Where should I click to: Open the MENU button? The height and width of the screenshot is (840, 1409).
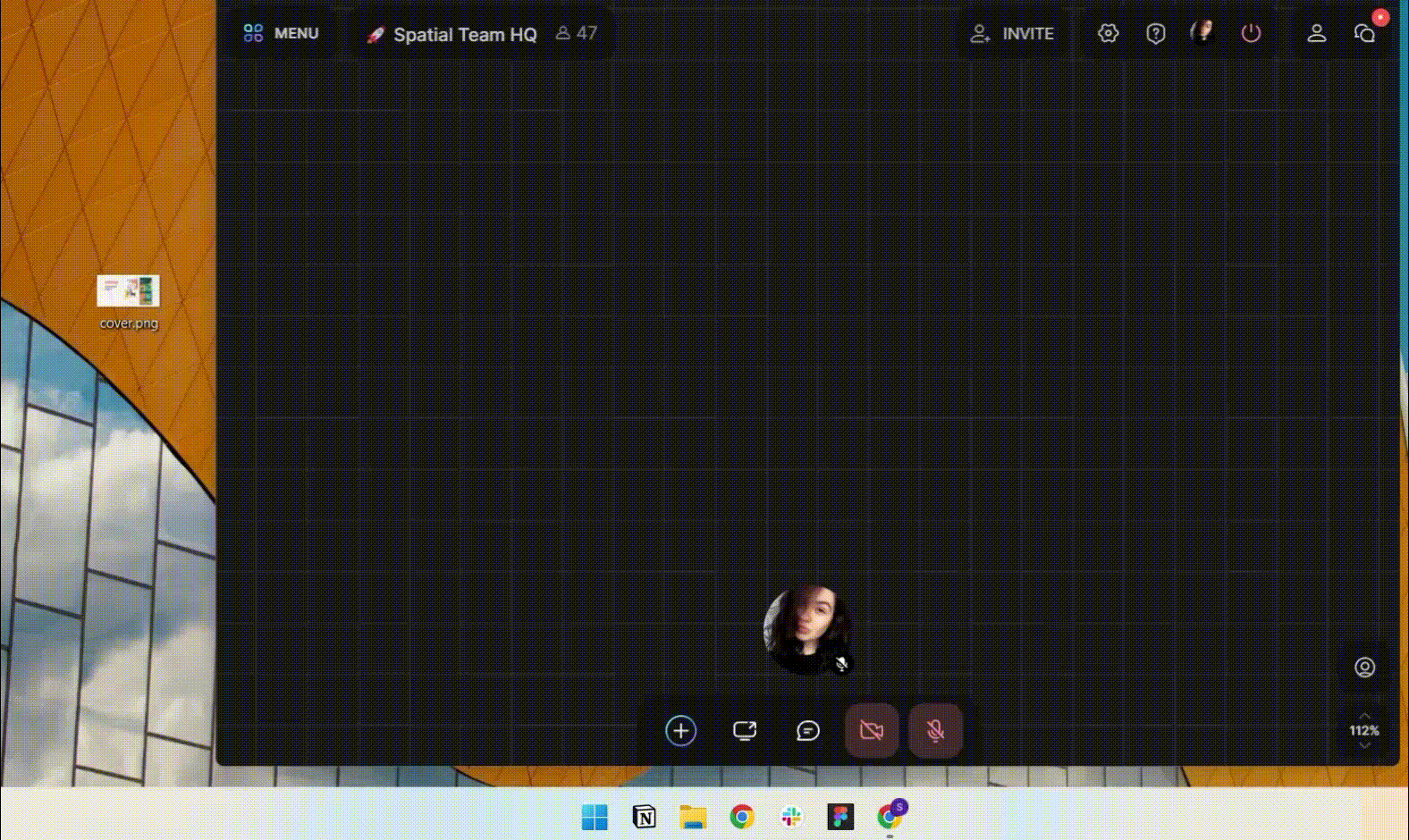click(281, 34)
